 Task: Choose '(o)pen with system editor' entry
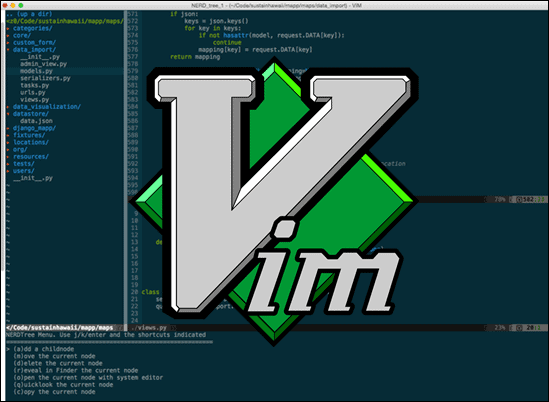tap(88, 377)
